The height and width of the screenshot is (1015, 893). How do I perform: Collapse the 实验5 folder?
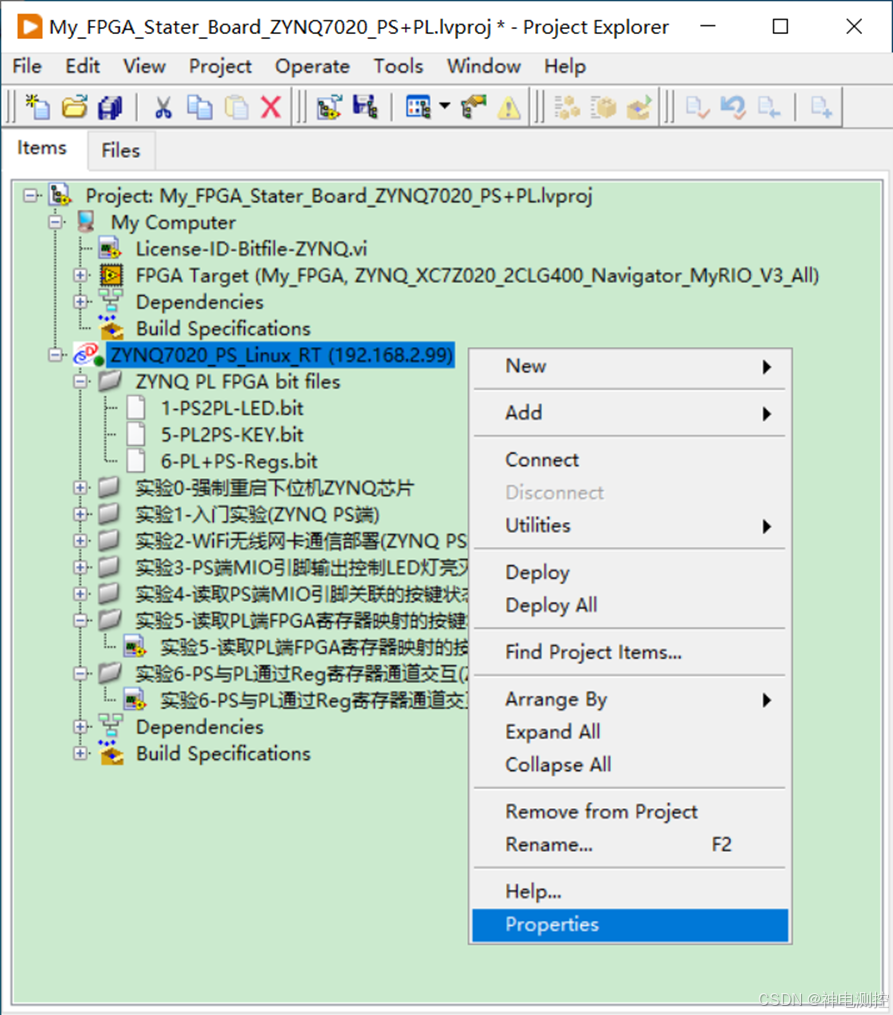(80, 620)
